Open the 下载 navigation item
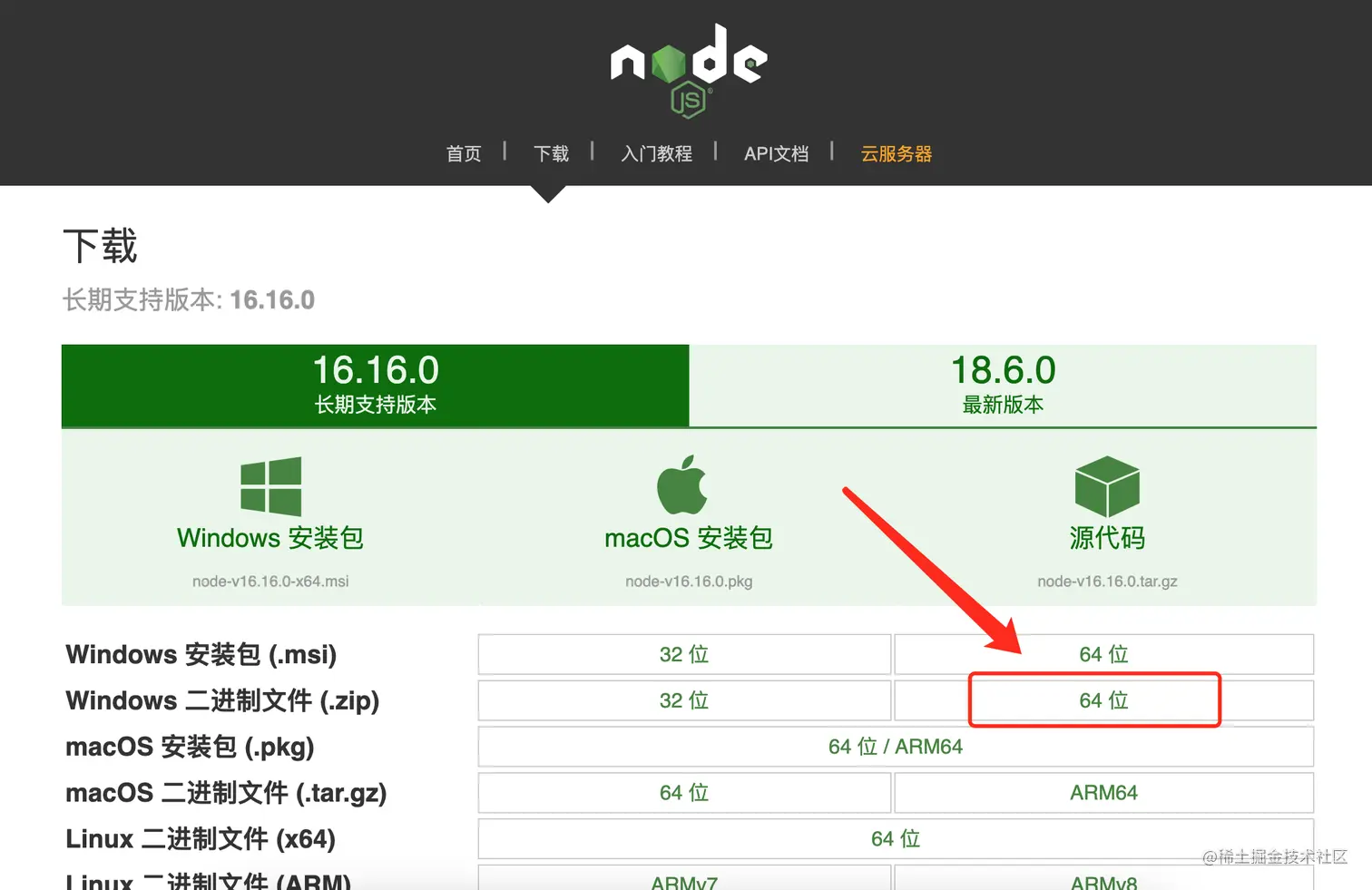Screen dimensions: 1372x890 (x=551, y=153)
